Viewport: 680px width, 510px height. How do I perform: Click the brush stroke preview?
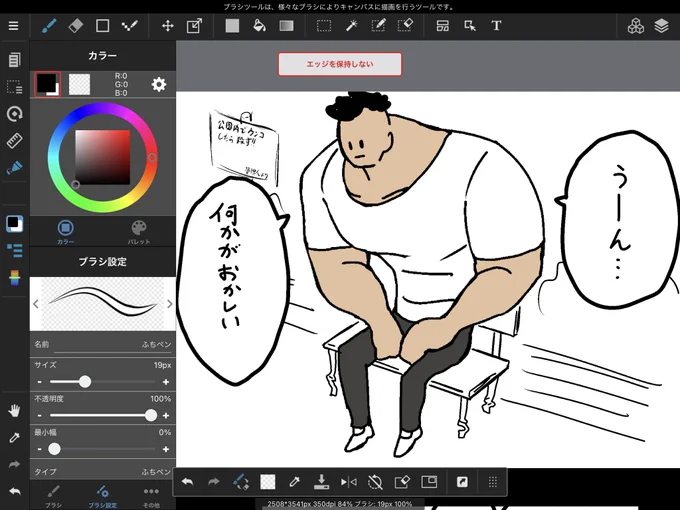coord(103,304)
